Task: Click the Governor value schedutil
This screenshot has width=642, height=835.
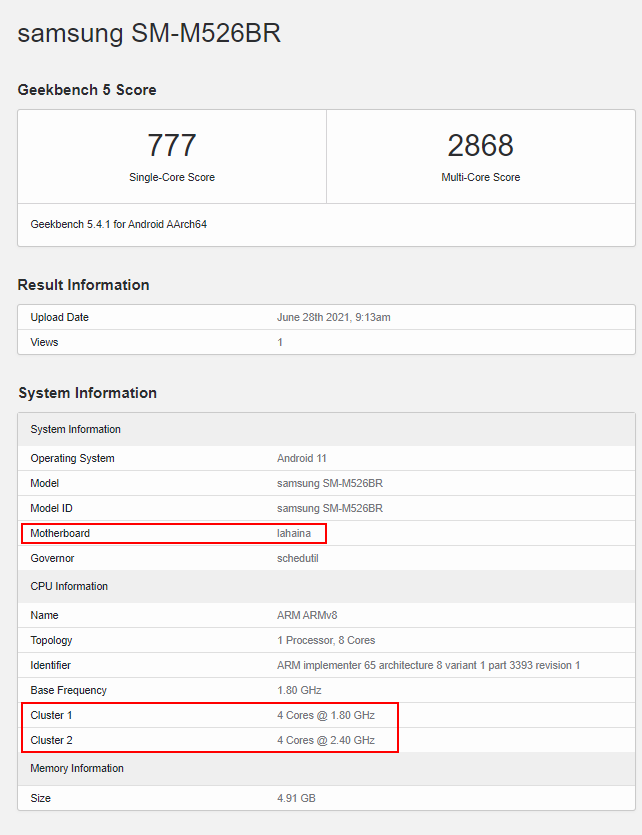Action: pyautogui.click(x=300, y=558)
